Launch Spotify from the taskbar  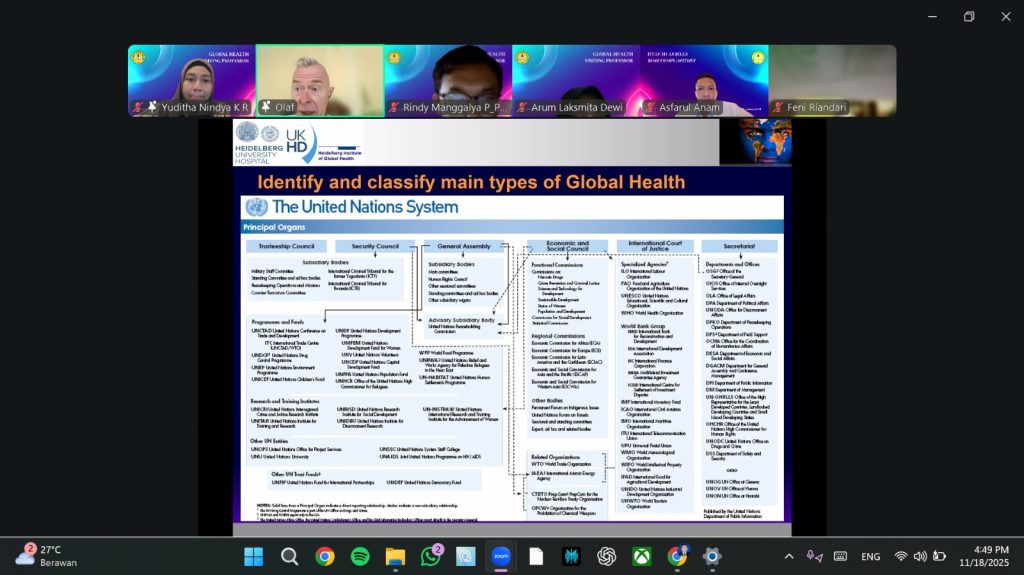[360, 556]
